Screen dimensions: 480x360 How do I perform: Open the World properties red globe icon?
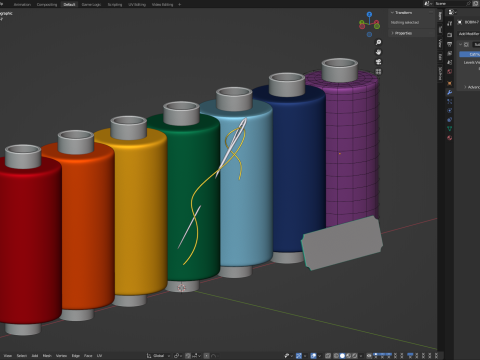point(449,71)
